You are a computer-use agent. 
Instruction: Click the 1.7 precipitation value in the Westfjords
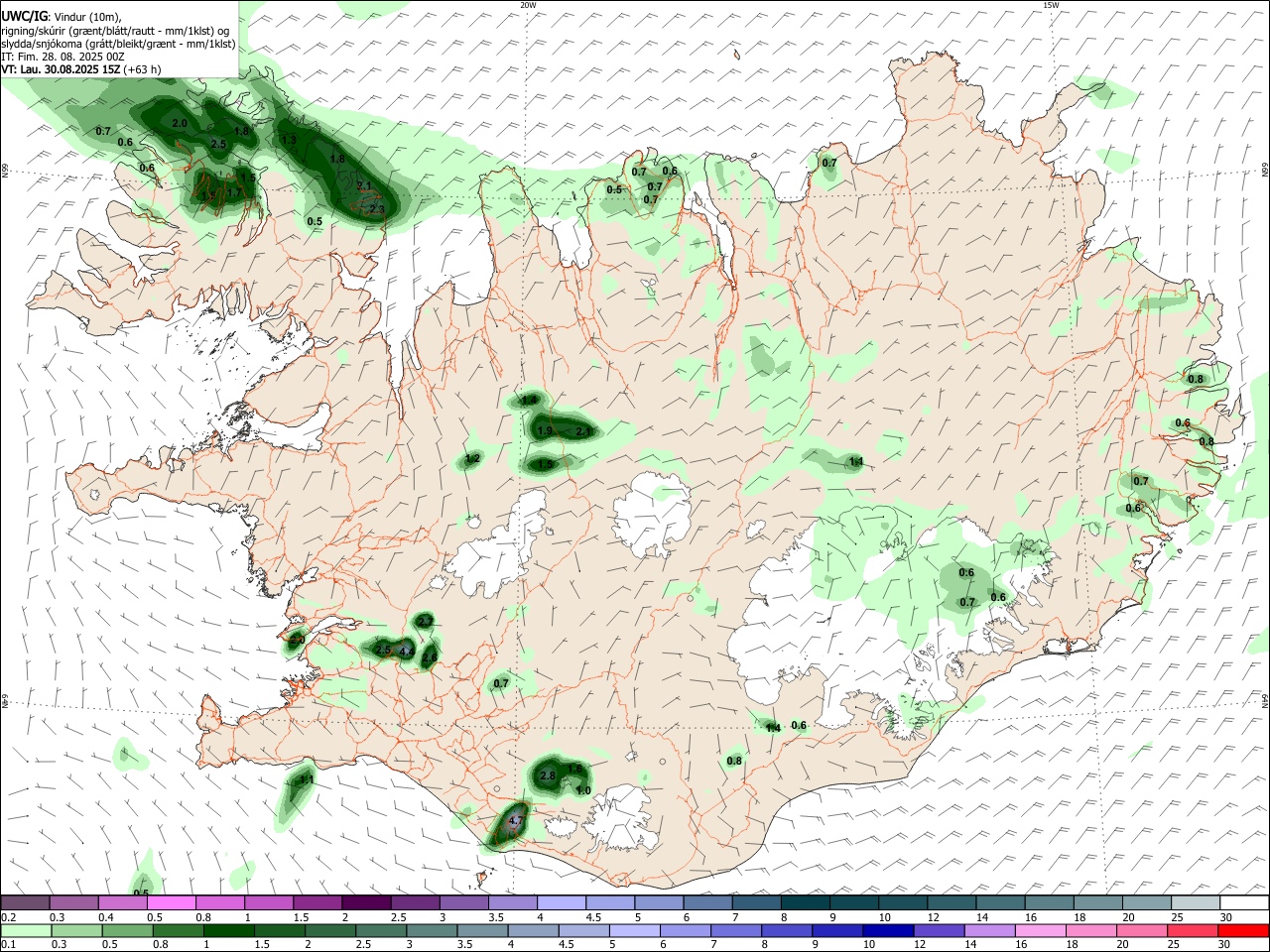point(234,192)
